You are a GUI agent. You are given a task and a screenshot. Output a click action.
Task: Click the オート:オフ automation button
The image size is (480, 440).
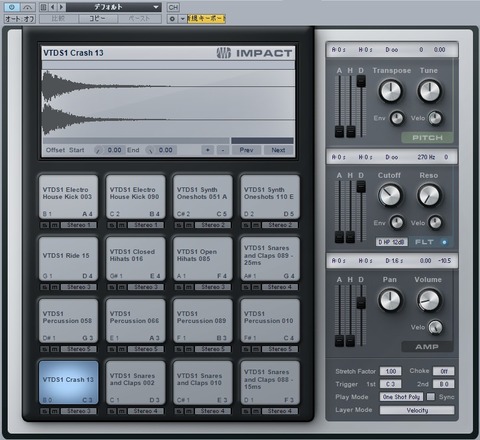(x=20, y=19)
